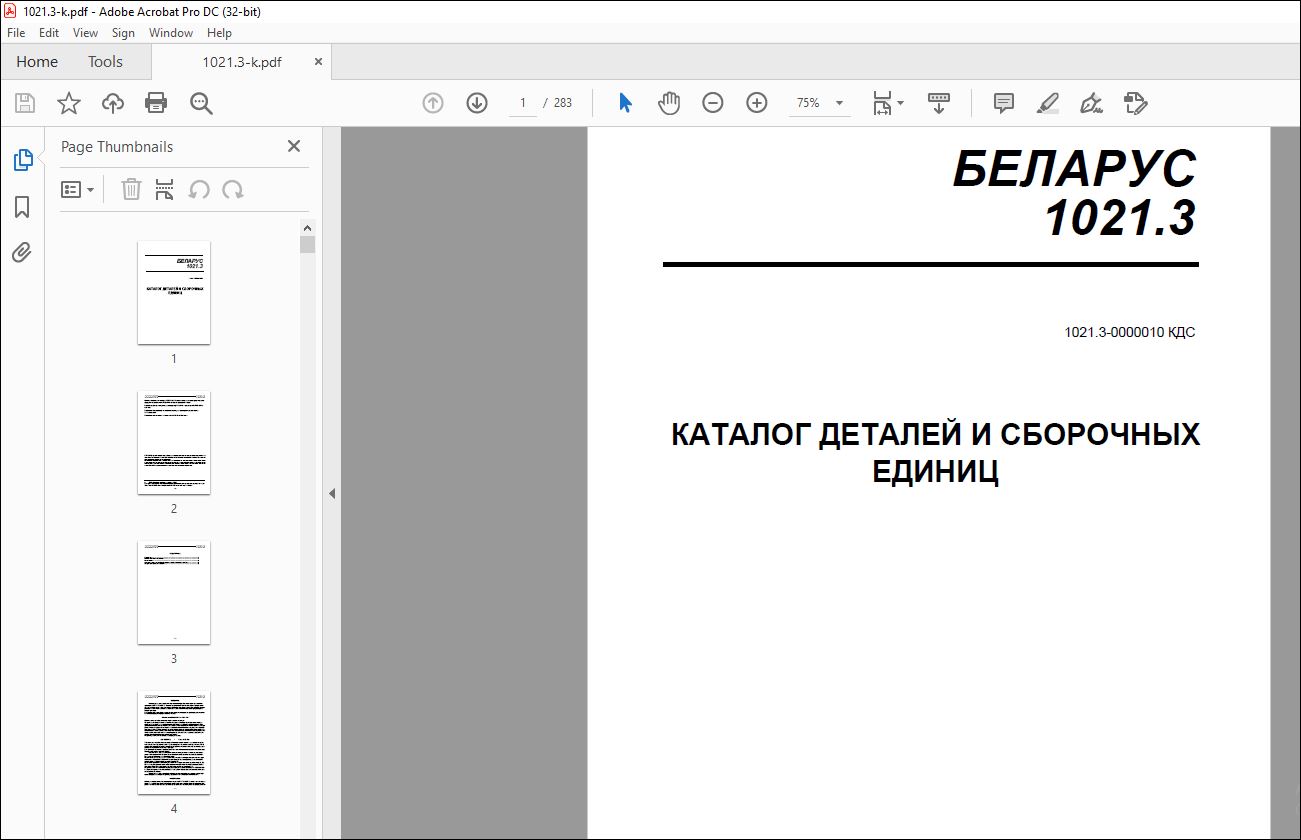Click the thumbnails panel scrollbar thumb
The image size is (1301, 840).
click(308, 244)
